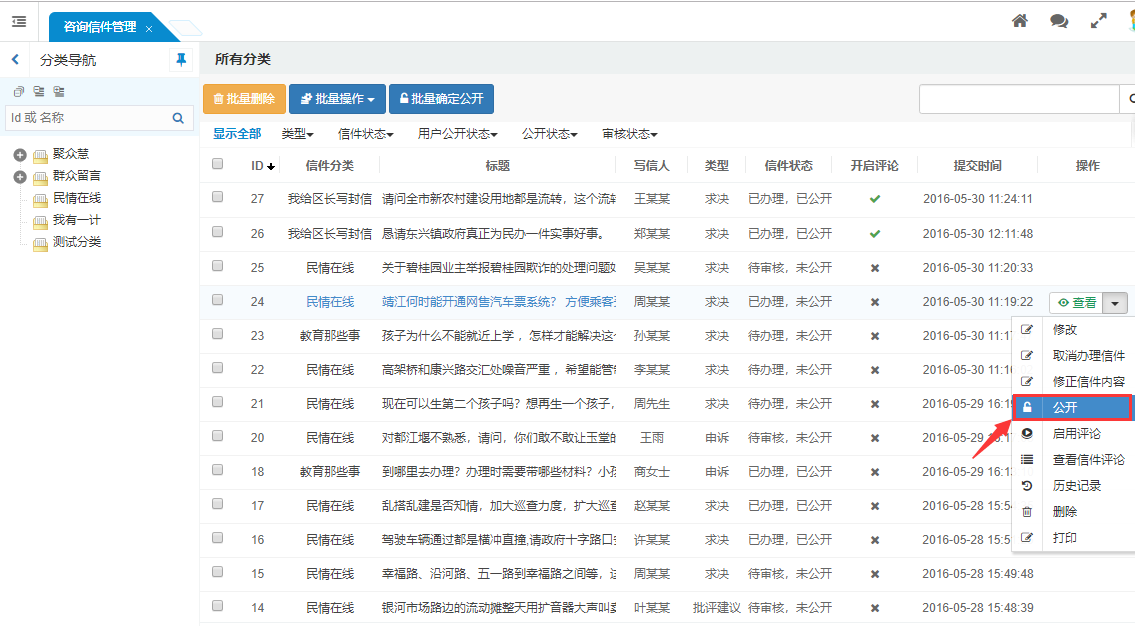Close the 咨询信件管理 tab
This screenshot has height=626, width=1135.
[149, 29]
